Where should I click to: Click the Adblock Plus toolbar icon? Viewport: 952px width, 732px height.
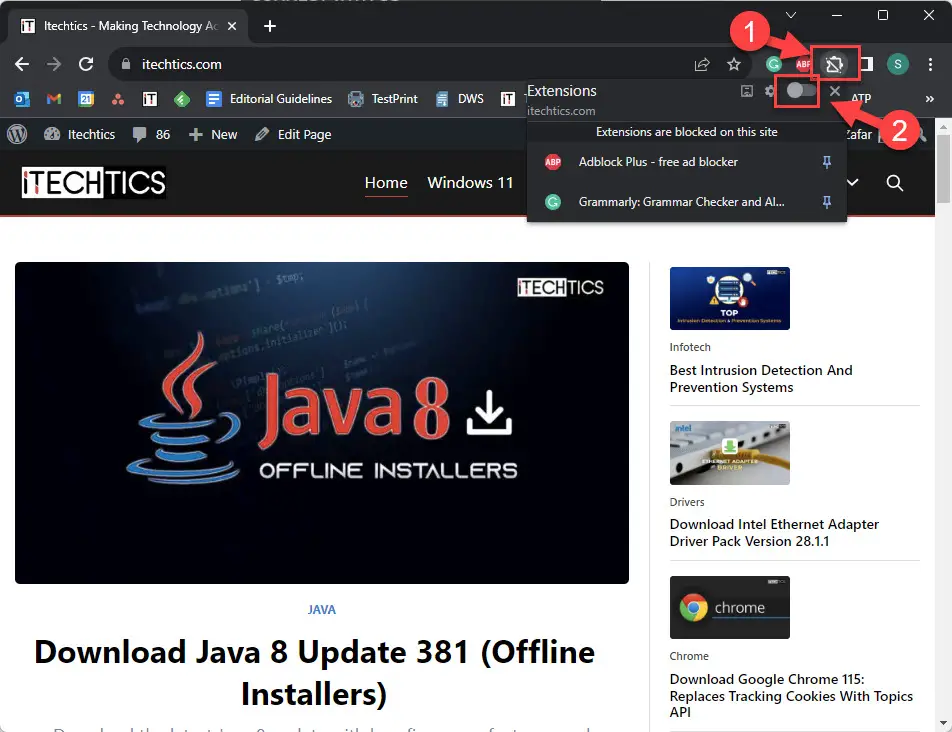(x=803, y=65)
